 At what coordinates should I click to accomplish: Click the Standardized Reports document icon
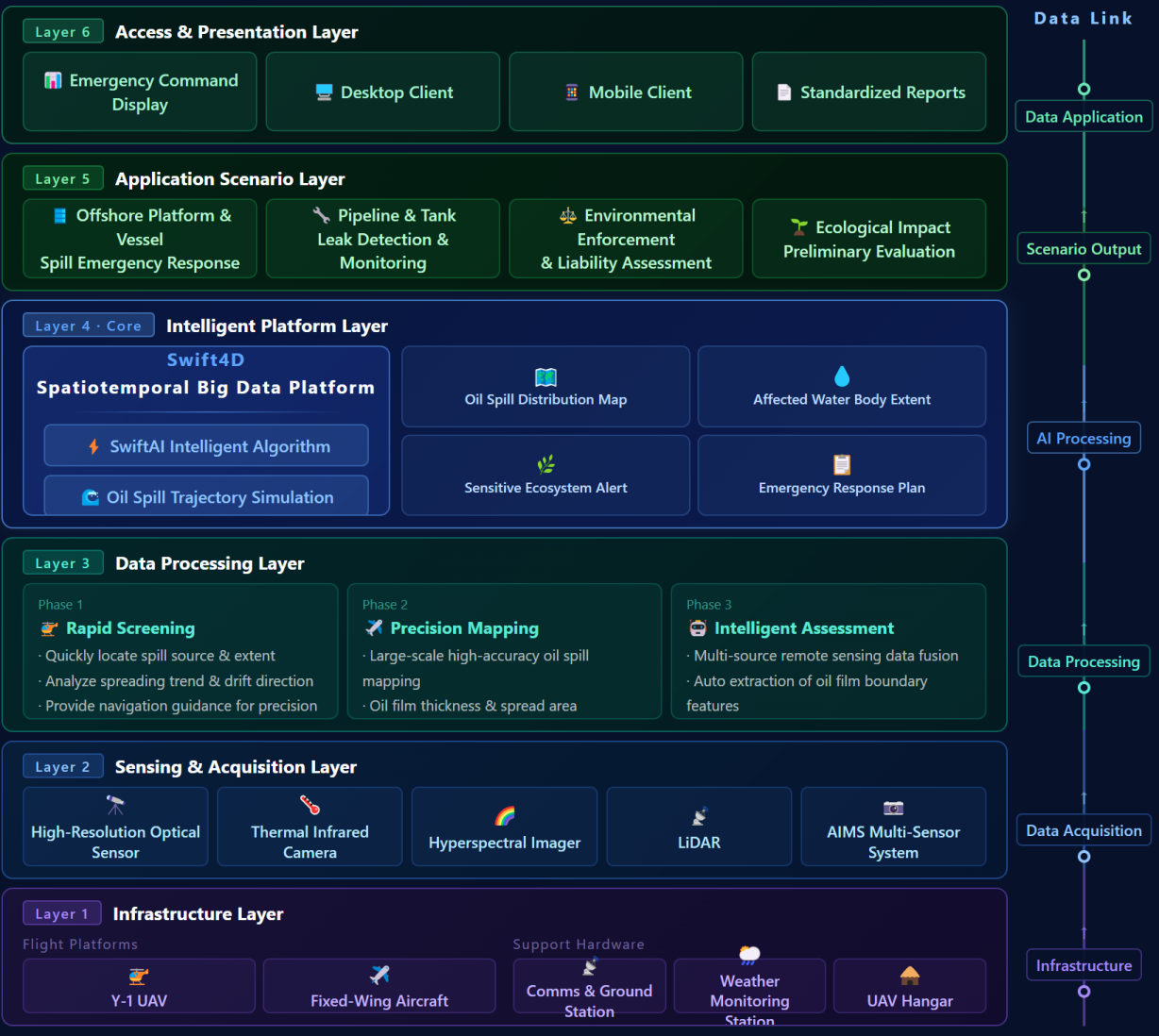point(783,92)
